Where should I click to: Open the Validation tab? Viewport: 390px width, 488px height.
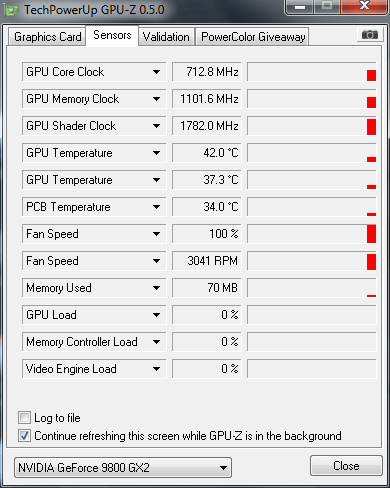click(166, 37)
